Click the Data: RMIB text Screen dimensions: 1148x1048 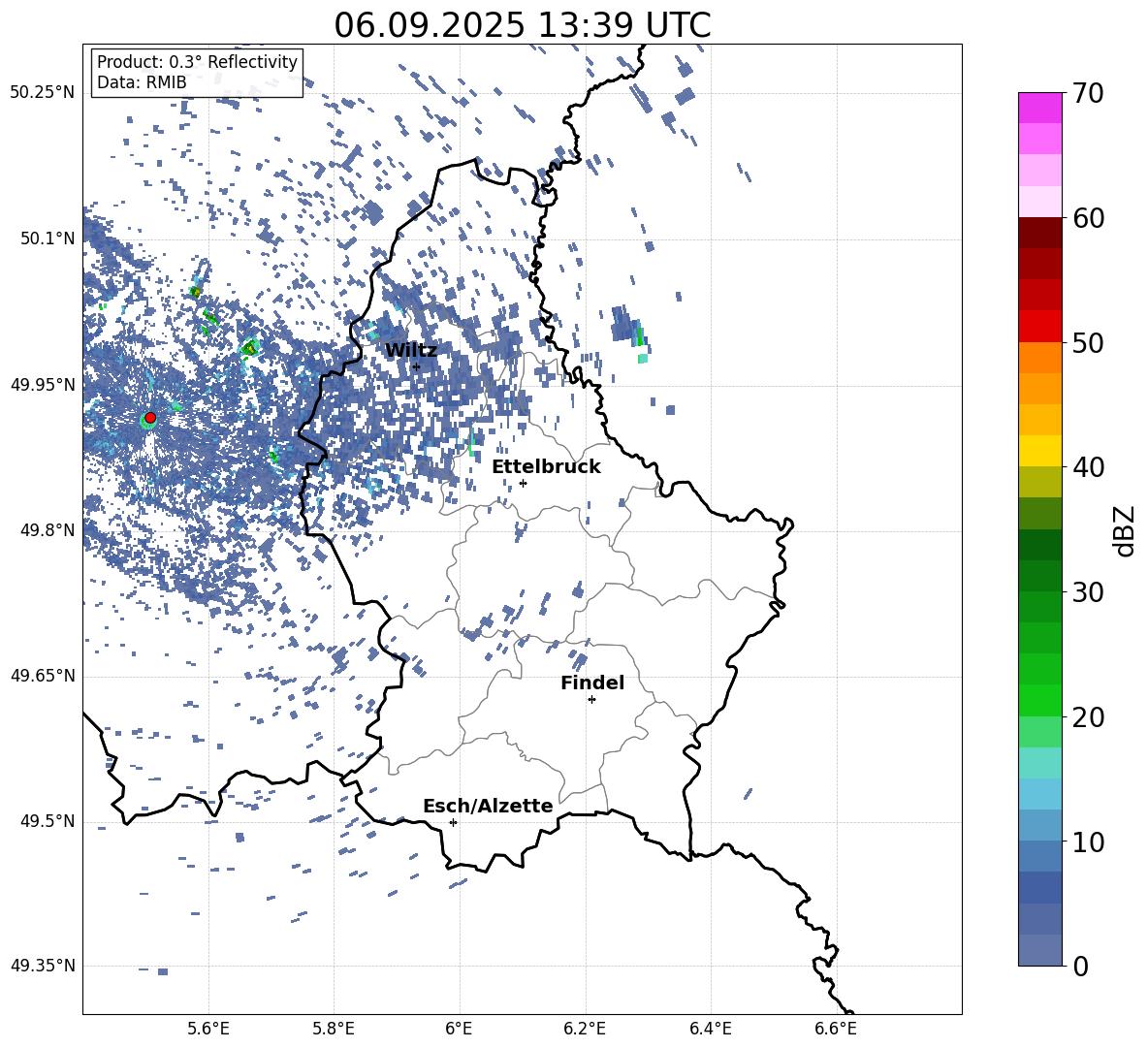[142, 82]
